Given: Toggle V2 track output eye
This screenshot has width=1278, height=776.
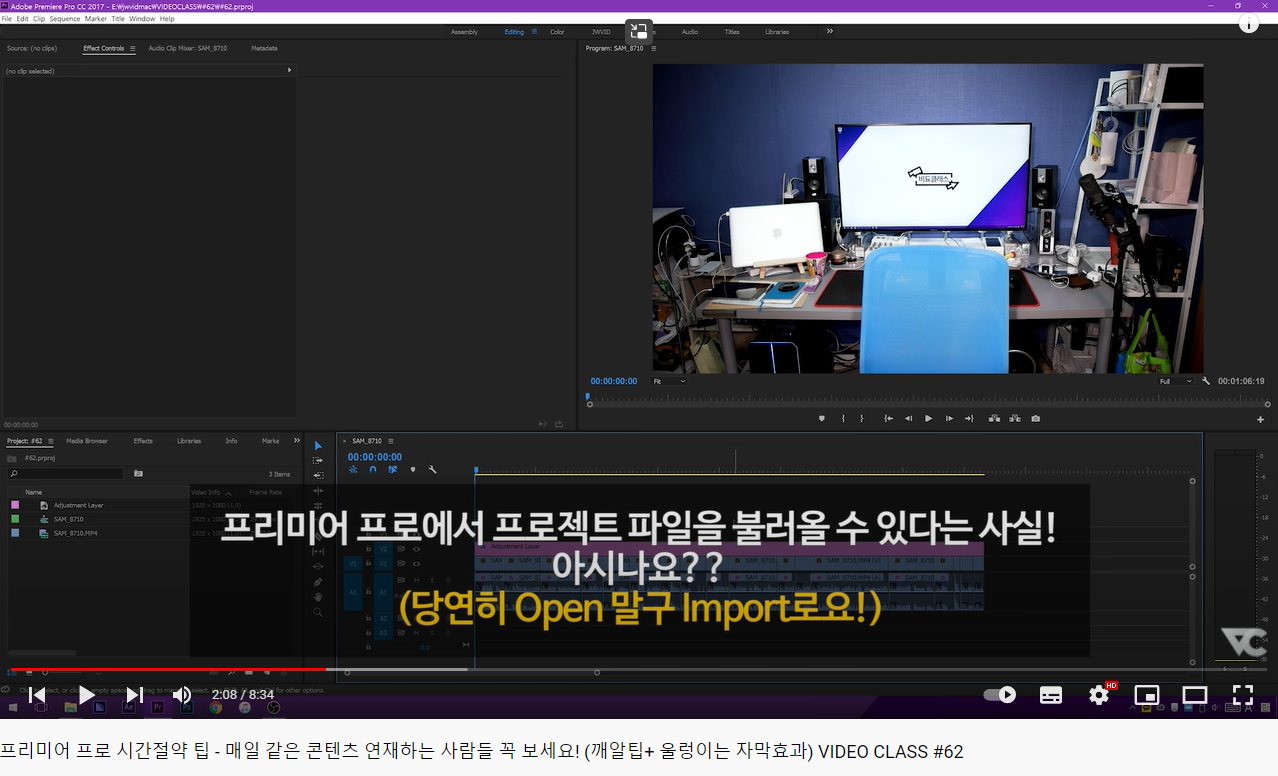Looking at the screenshot, I should pos(415,549).
